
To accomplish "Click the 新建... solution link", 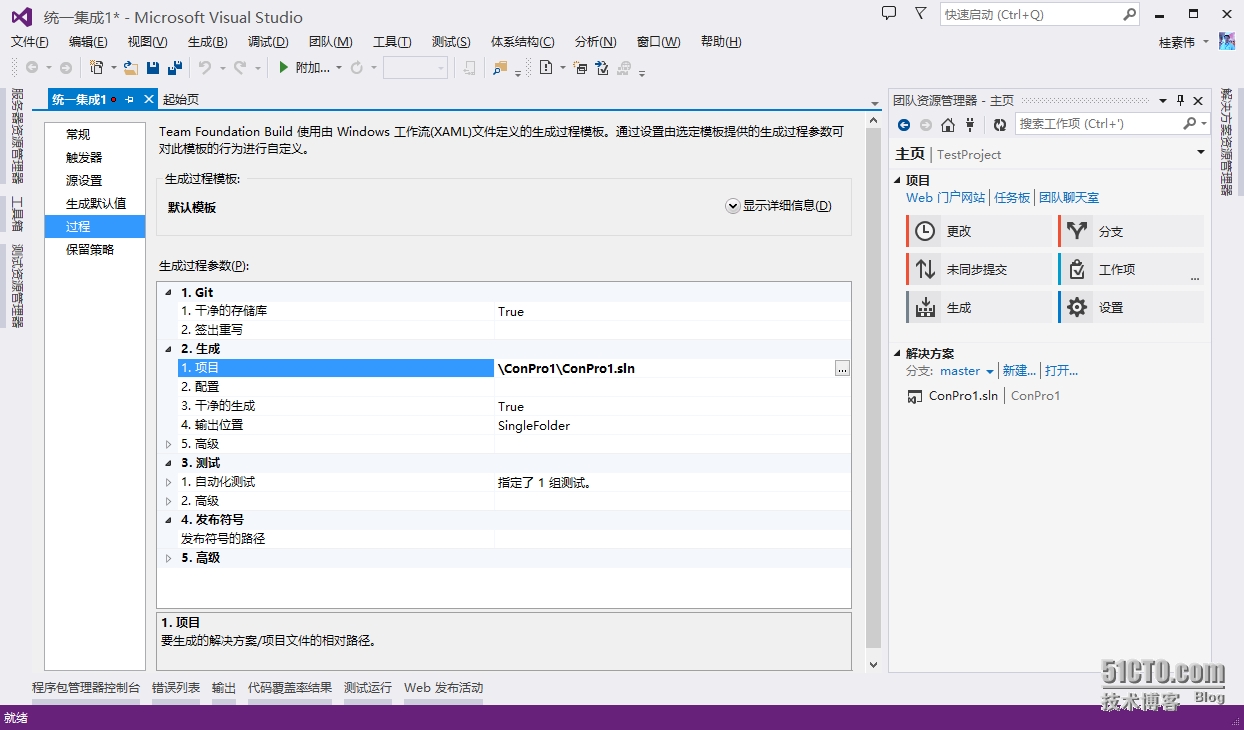I will 1019,371.
